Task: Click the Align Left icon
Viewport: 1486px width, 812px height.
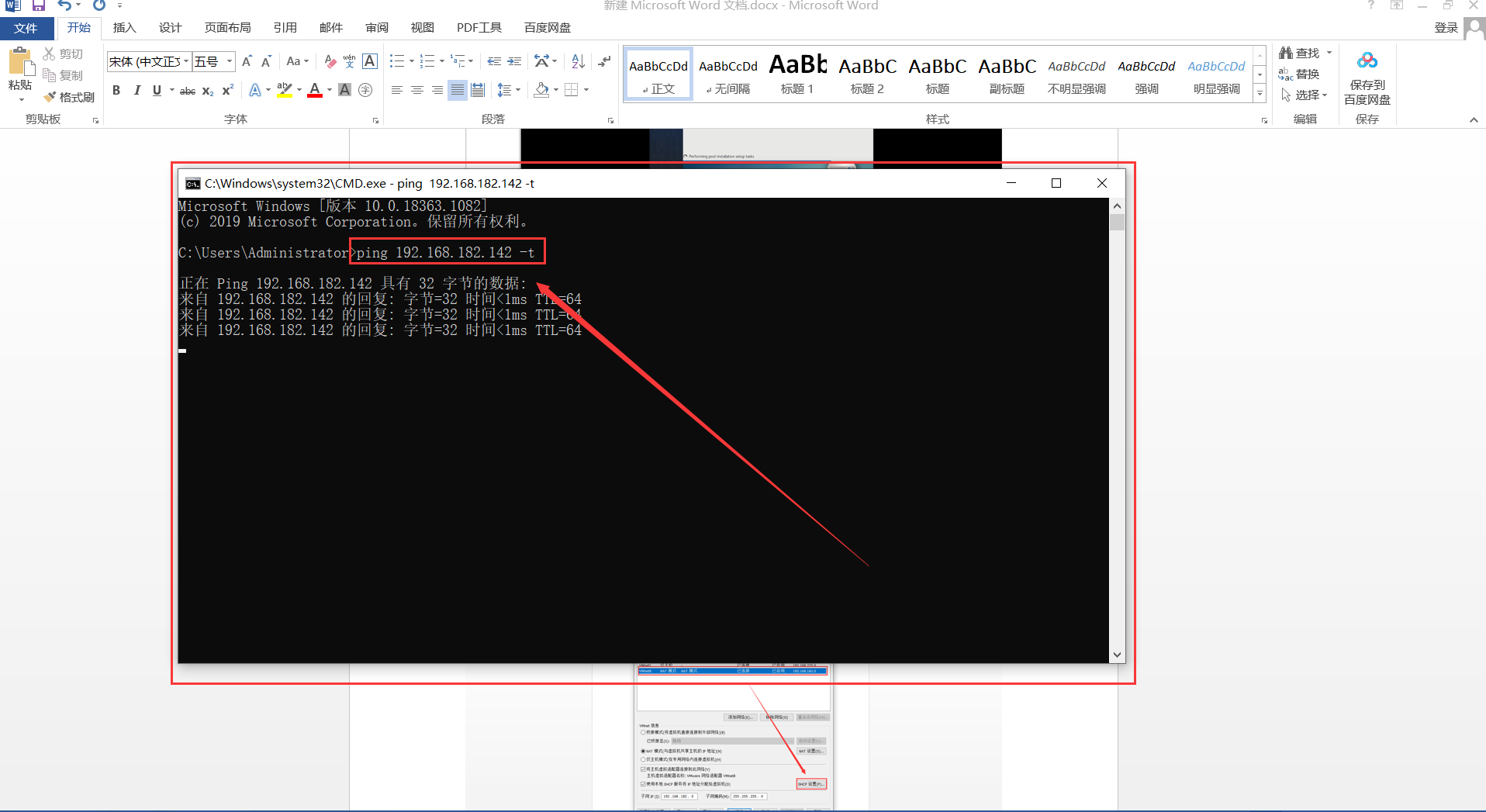Action: pyautogui.click(x=396, y=90)
